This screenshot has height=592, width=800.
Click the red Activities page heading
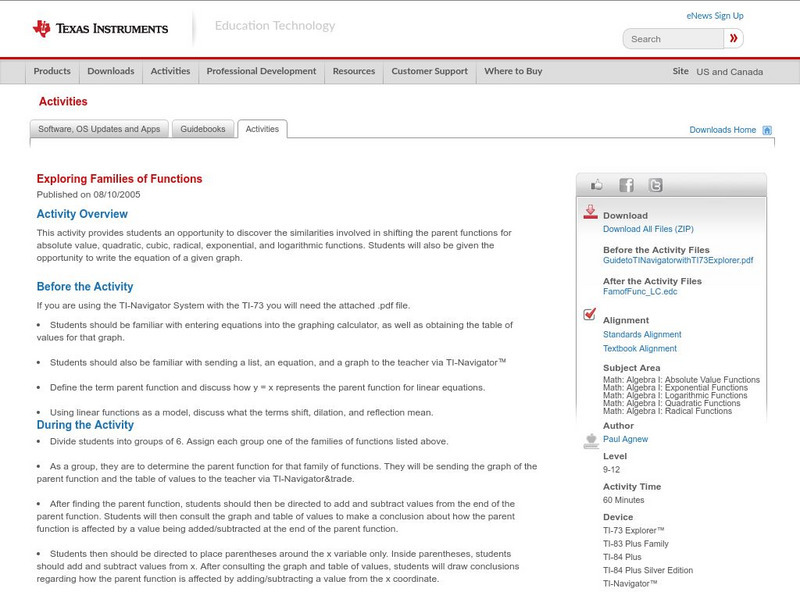point(63,101)
